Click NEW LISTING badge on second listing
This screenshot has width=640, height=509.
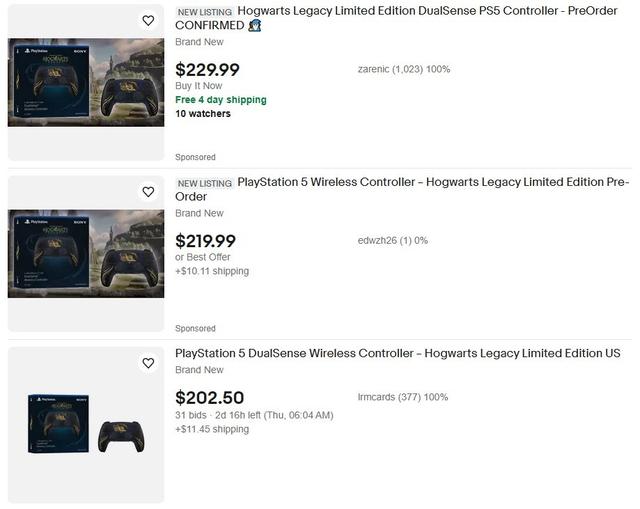(204, 184)
